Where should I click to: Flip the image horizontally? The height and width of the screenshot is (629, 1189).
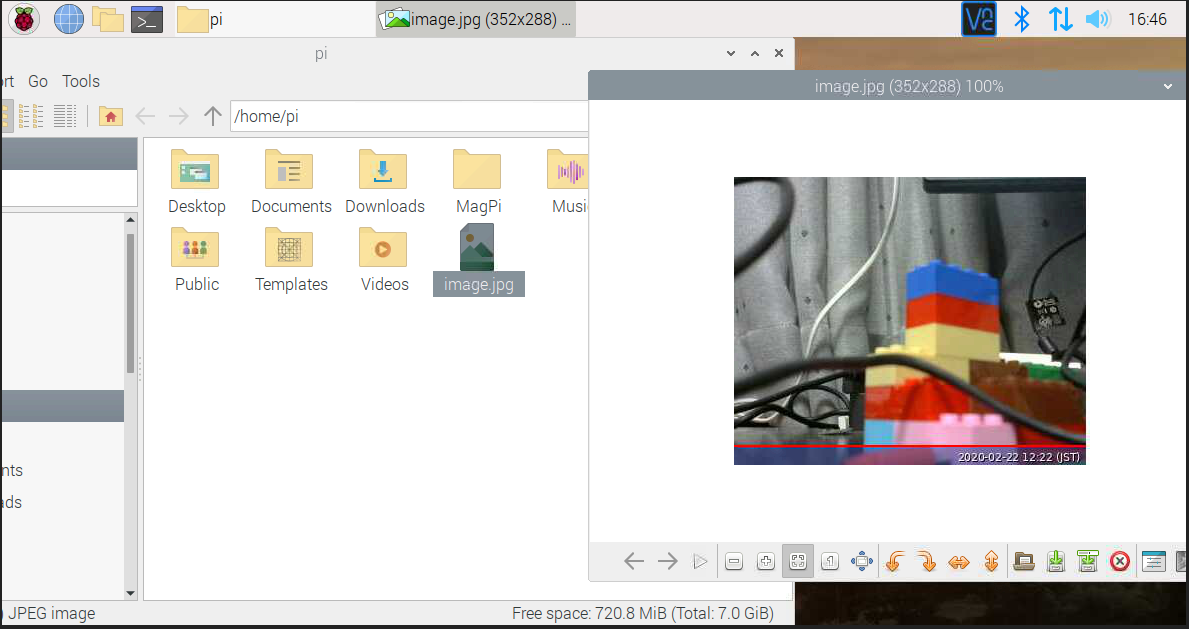[x=958, y=562]
